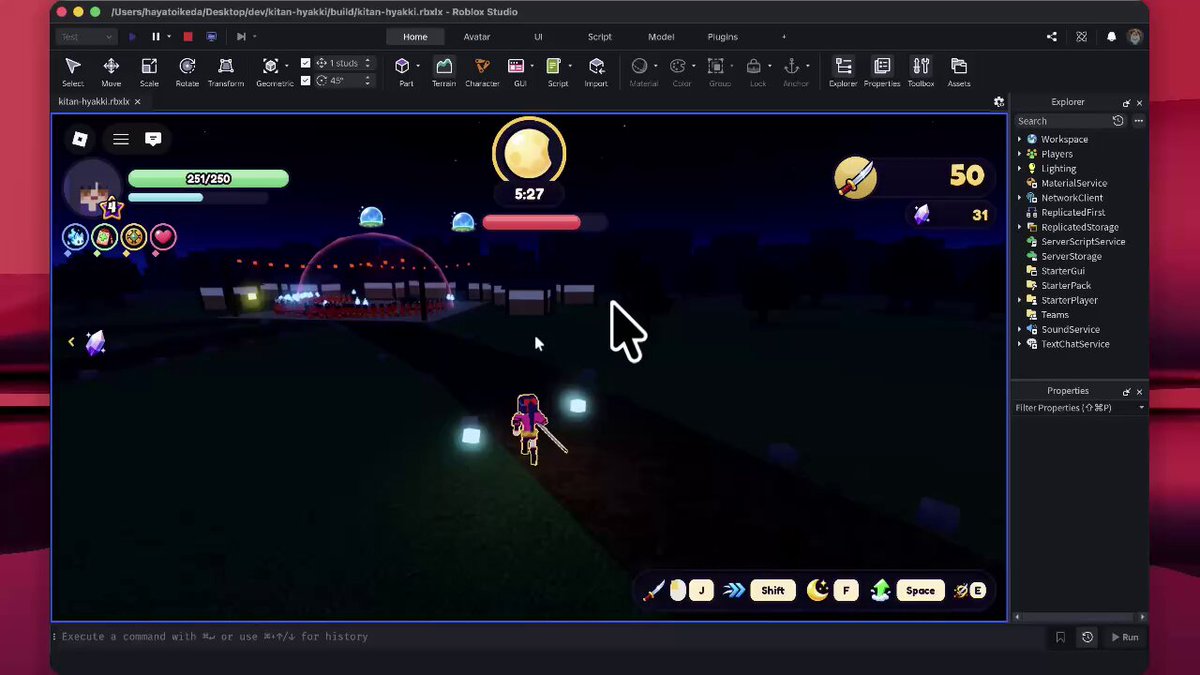This screenshot has height=675, width=1200.
Task: Expand the TextChatService node
Action: (x=1020, y=344)
